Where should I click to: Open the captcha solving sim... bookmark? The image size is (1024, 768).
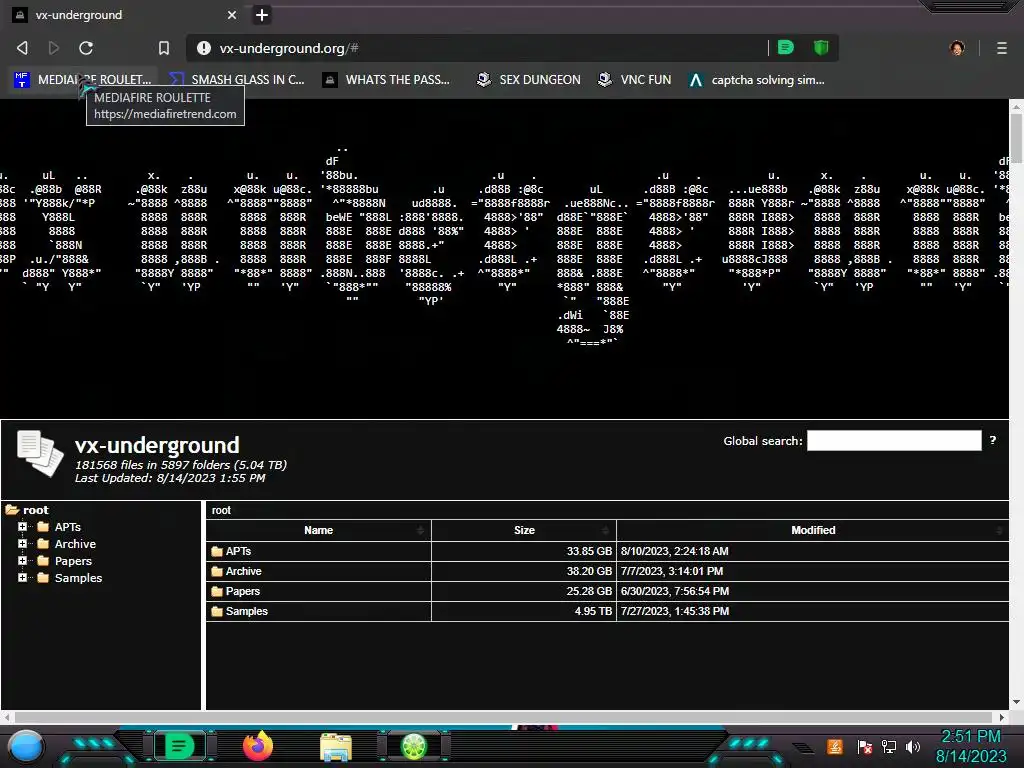(x=758, y=80)
